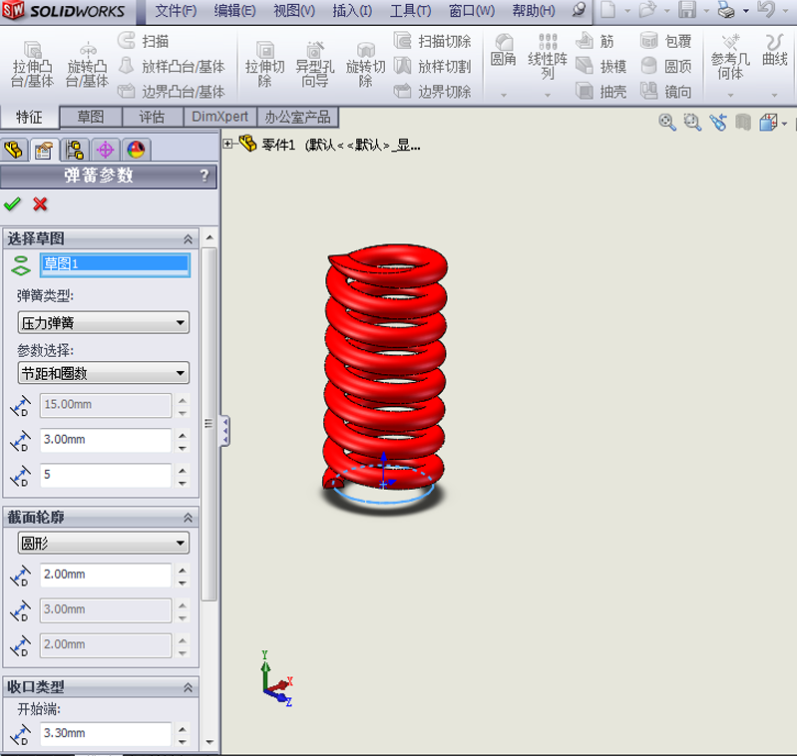Open the Fillet (圆角) dropdown arrow
This screenshot has width=797, height=756.
[503, 95]
